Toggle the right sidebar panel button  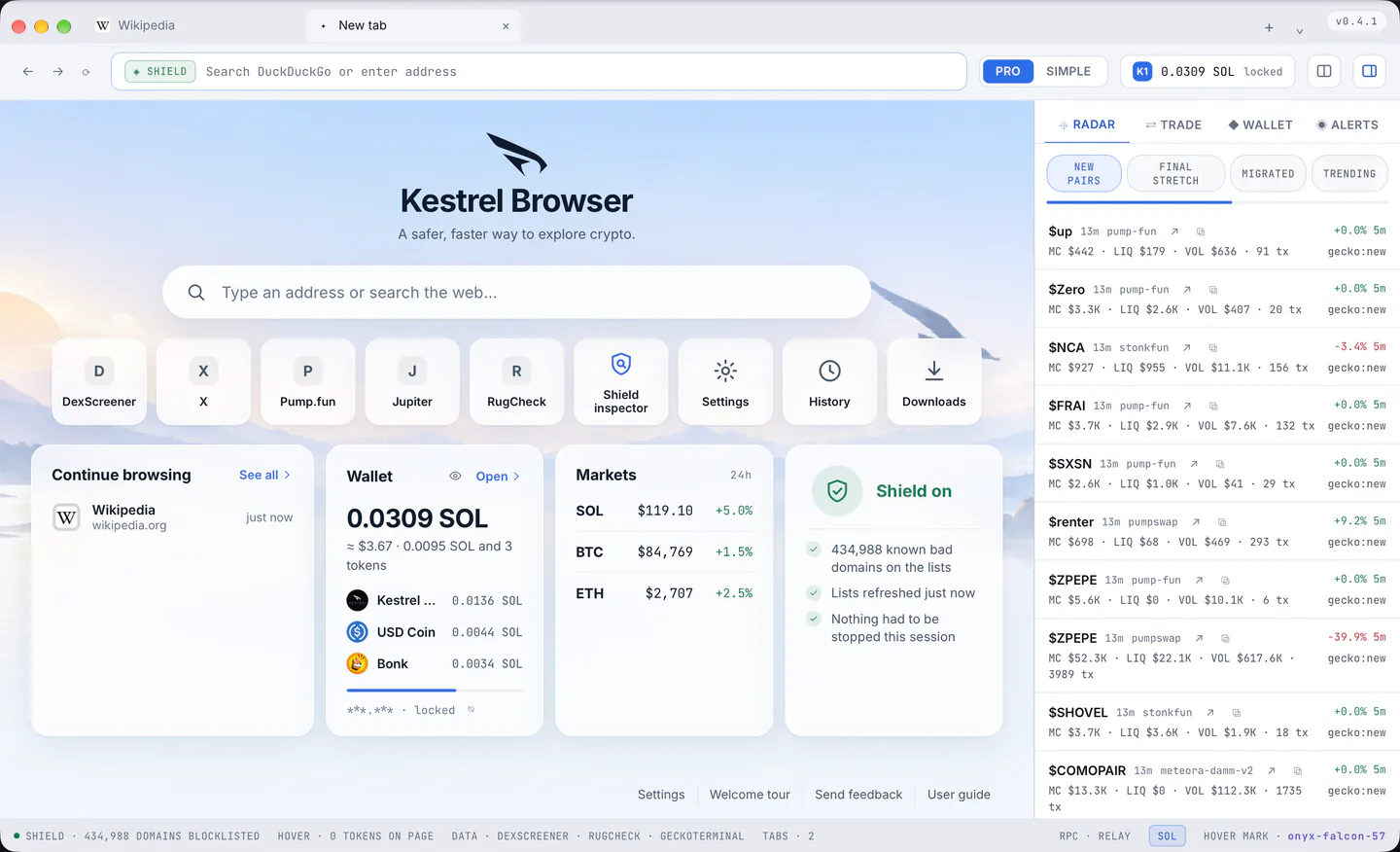click(x=1369, y=71)
